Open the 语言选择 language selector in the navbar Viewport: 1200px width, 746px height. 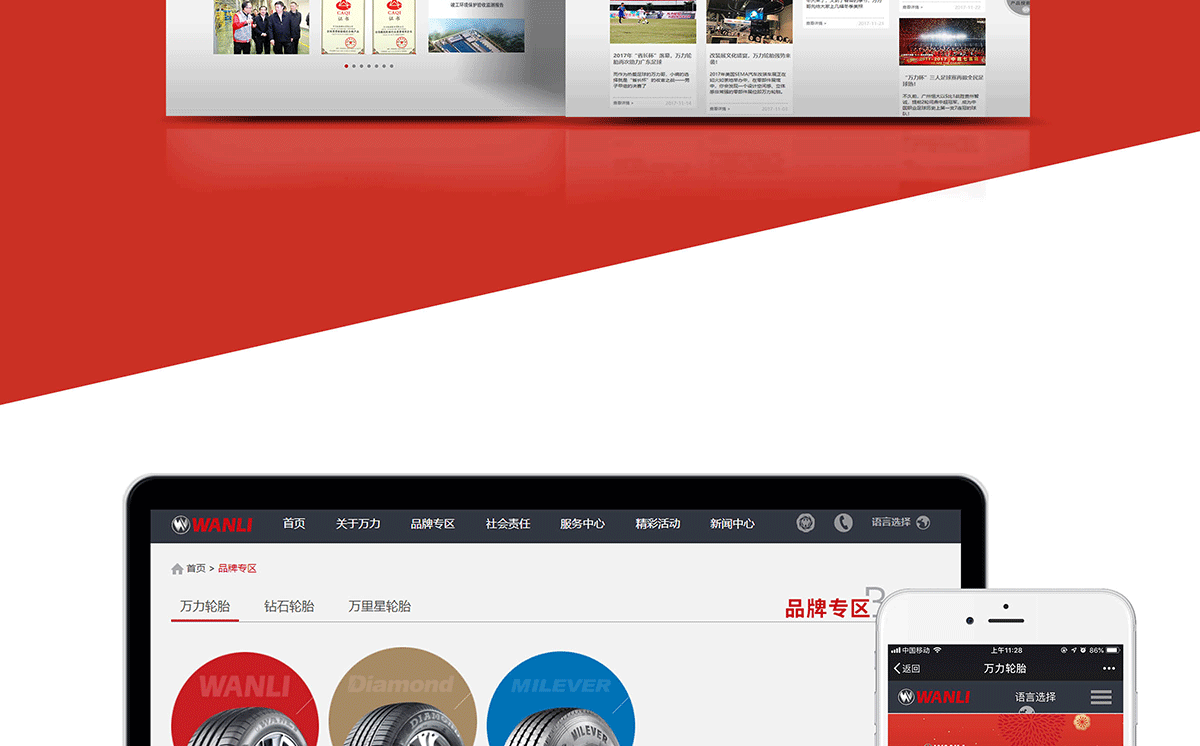[x=891, y=522]
